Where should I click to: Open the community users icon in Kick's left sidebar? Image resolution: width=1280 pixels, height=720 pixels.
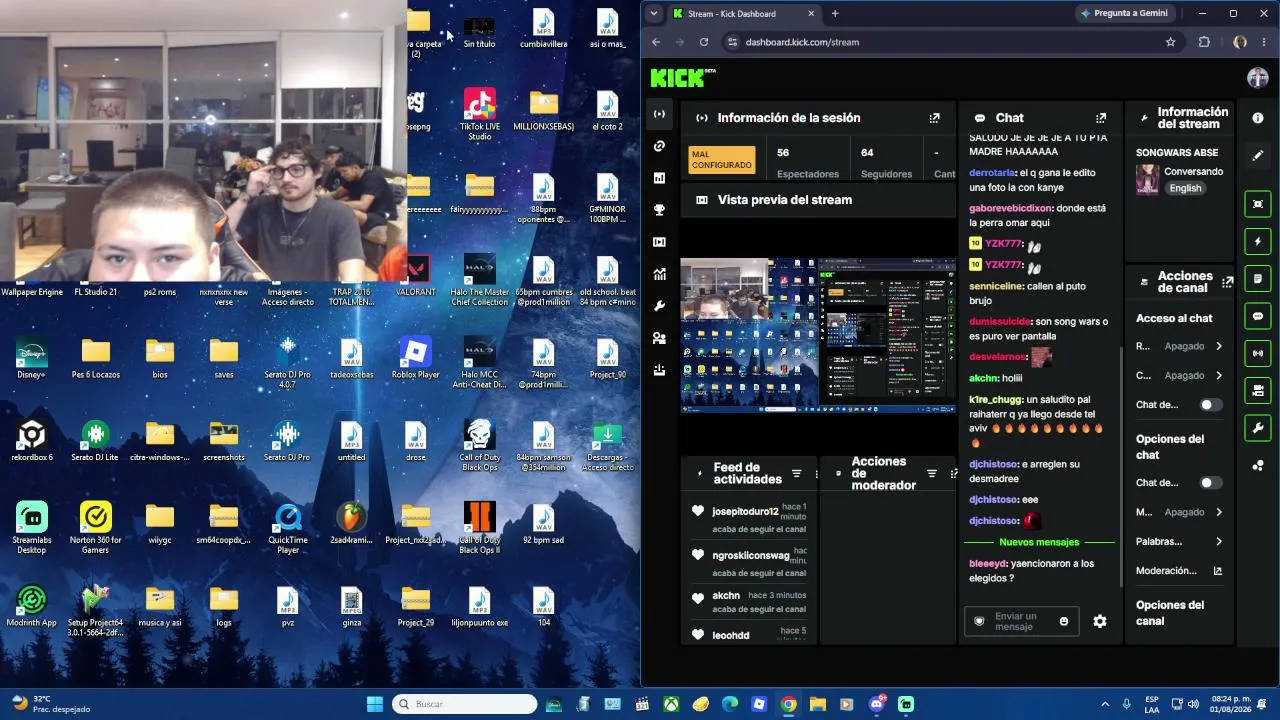[659, 338]
